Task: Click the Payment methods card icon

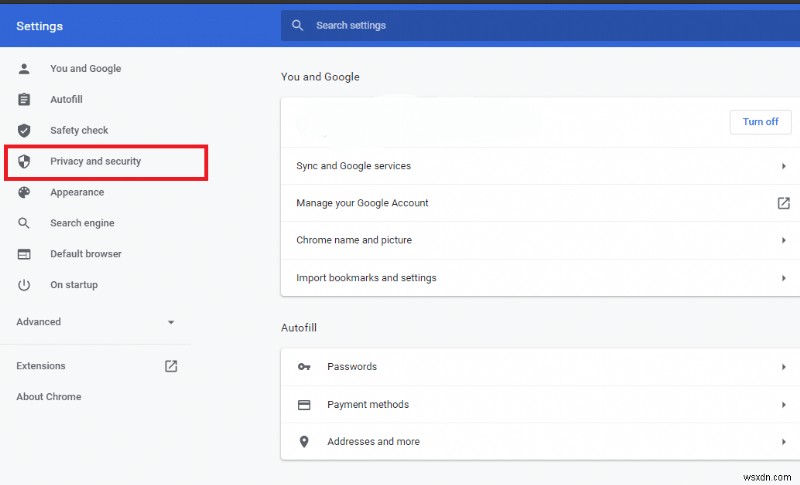Action: tap(305, 405)
